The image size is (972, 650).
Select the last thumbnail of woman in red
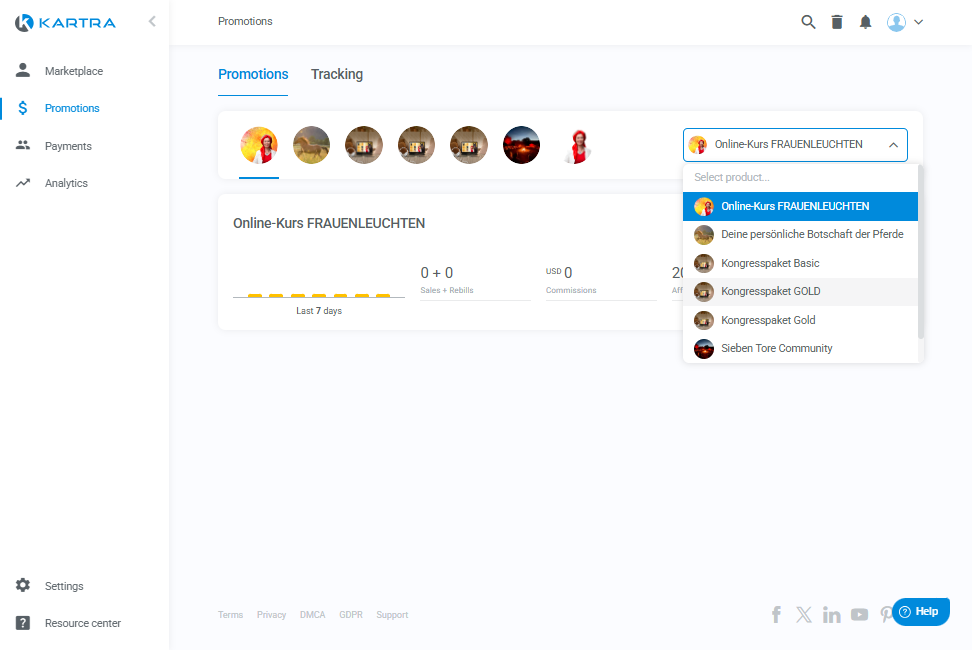click(x=577, y=146)
